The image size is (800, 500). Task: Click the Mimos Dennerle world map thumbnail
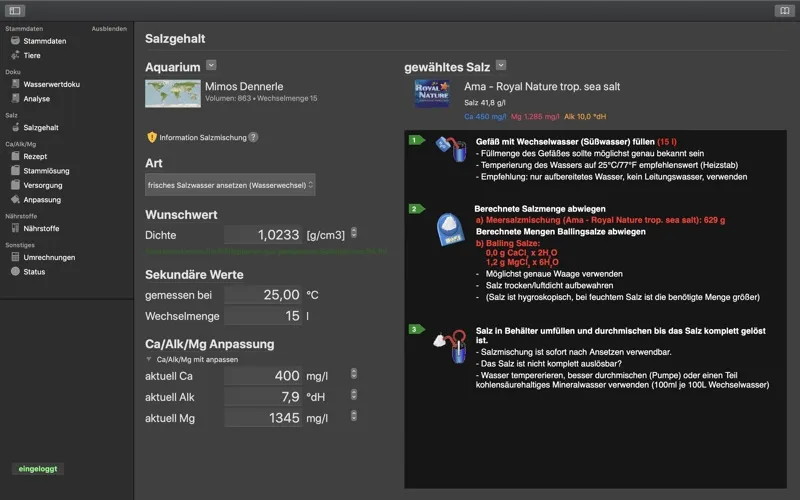coord(173,93)
